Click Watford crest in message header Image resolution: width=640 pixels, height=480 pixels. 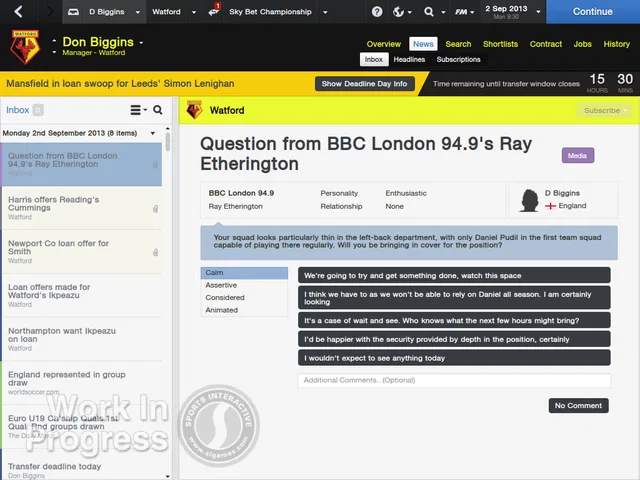[x=194, y=110]
